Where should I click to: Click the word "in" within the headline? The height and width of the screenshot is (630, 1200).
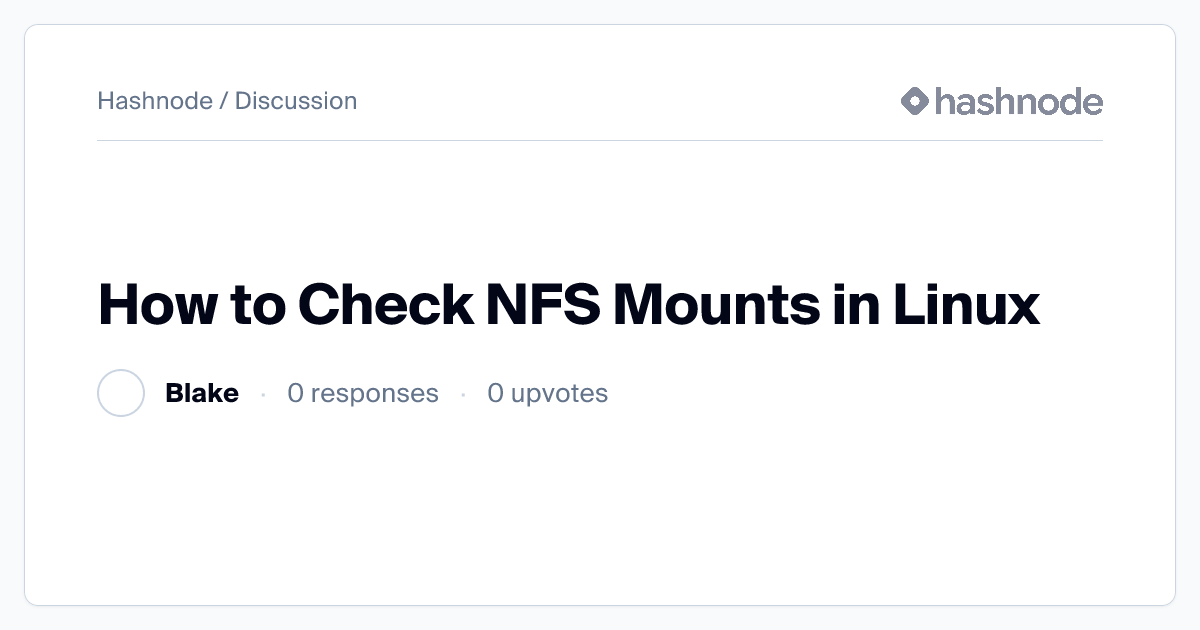(855, 305)
